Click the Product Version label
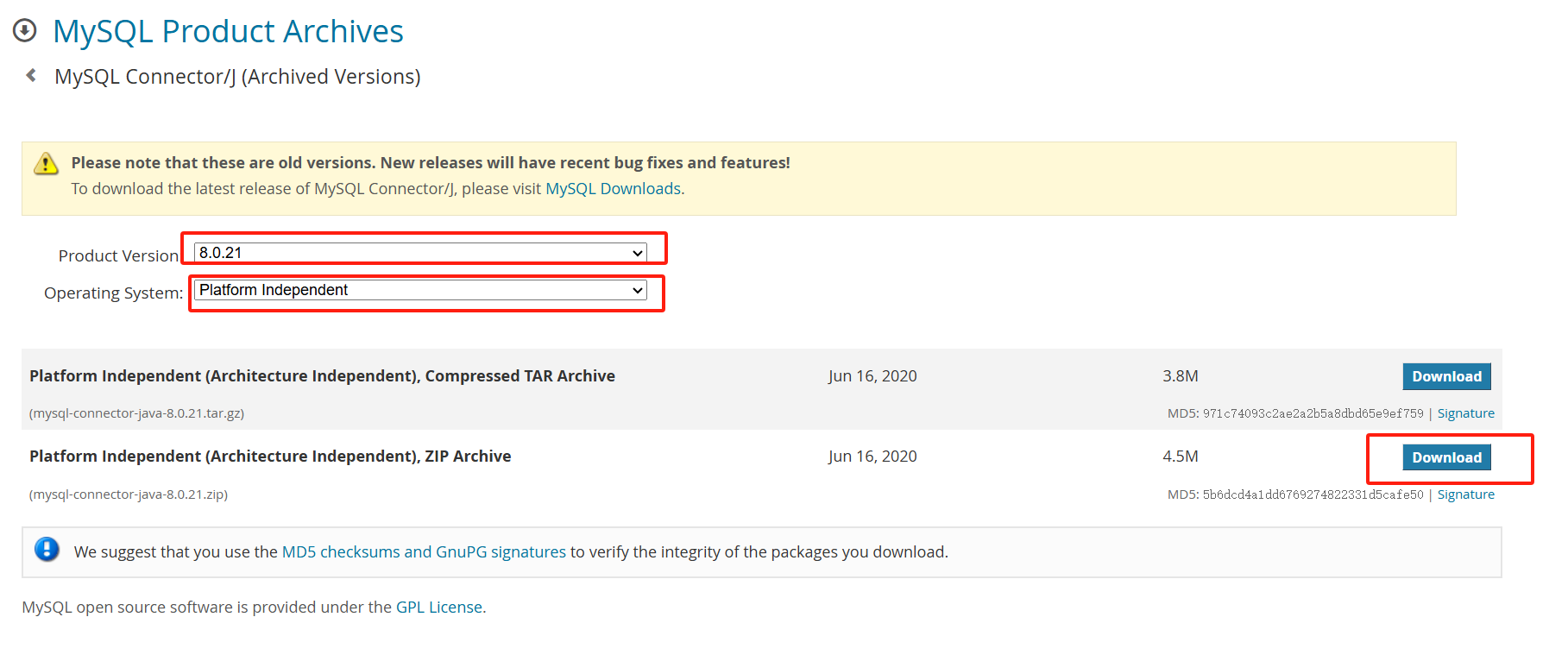The width and height of the screenshot is (1568, 655). [x=118, y=255]
